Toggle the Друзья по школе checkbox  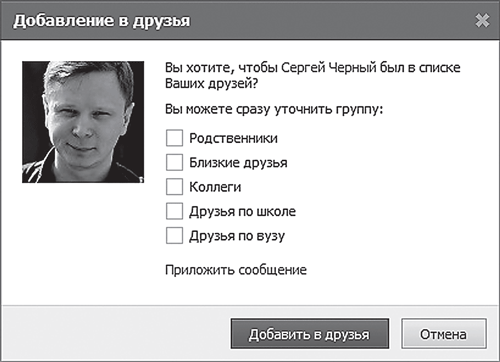click(x=174, y=211)
